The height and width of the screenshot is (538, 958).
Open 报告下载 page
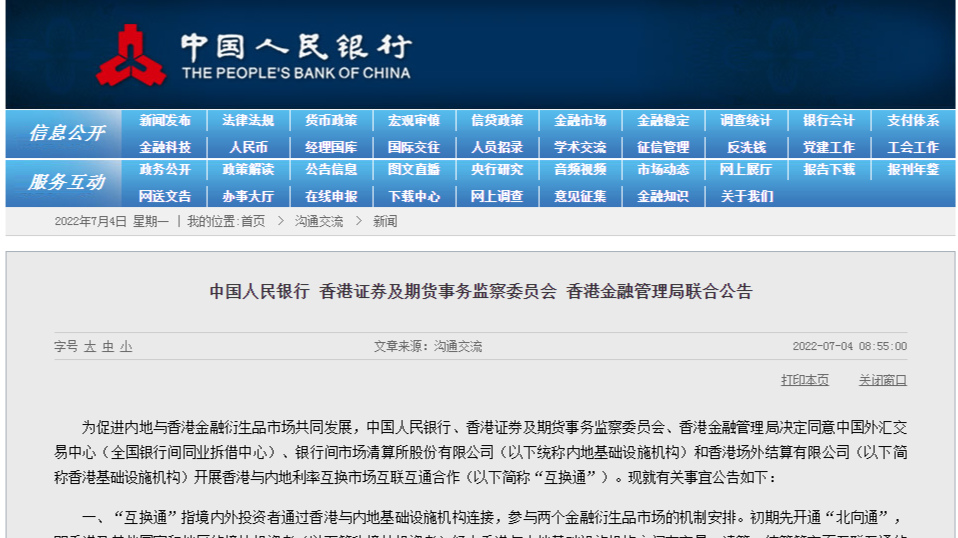(829, 169)
